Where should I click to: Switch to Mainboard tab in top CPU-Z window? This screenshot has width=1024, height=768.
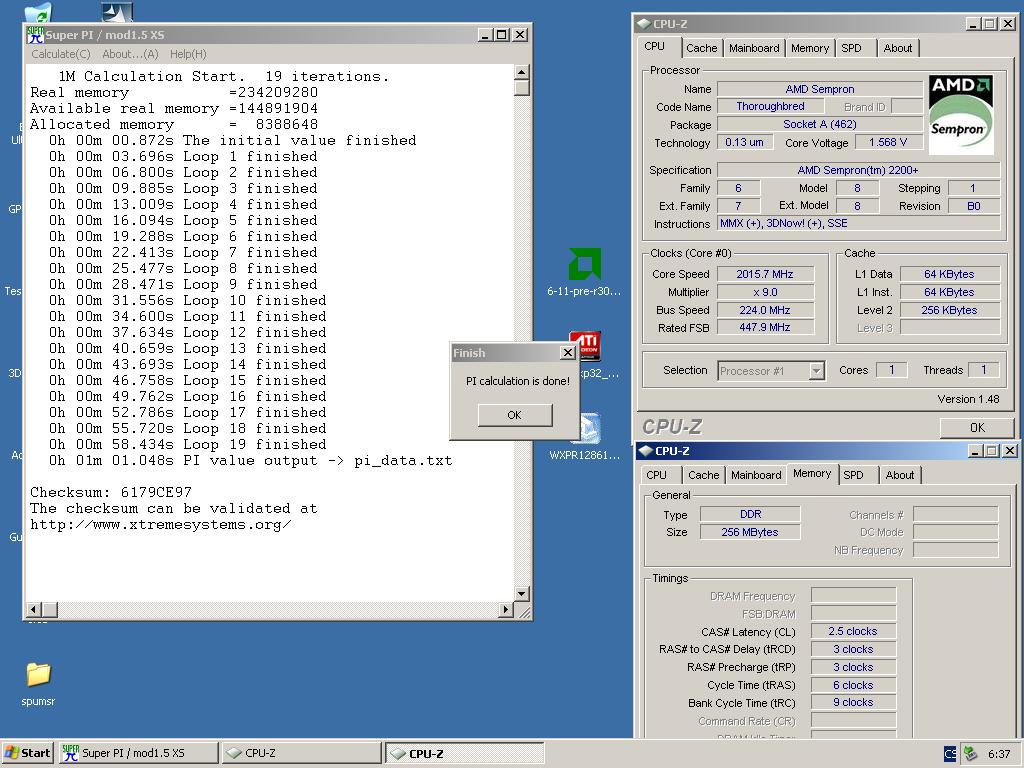[754, 48]
